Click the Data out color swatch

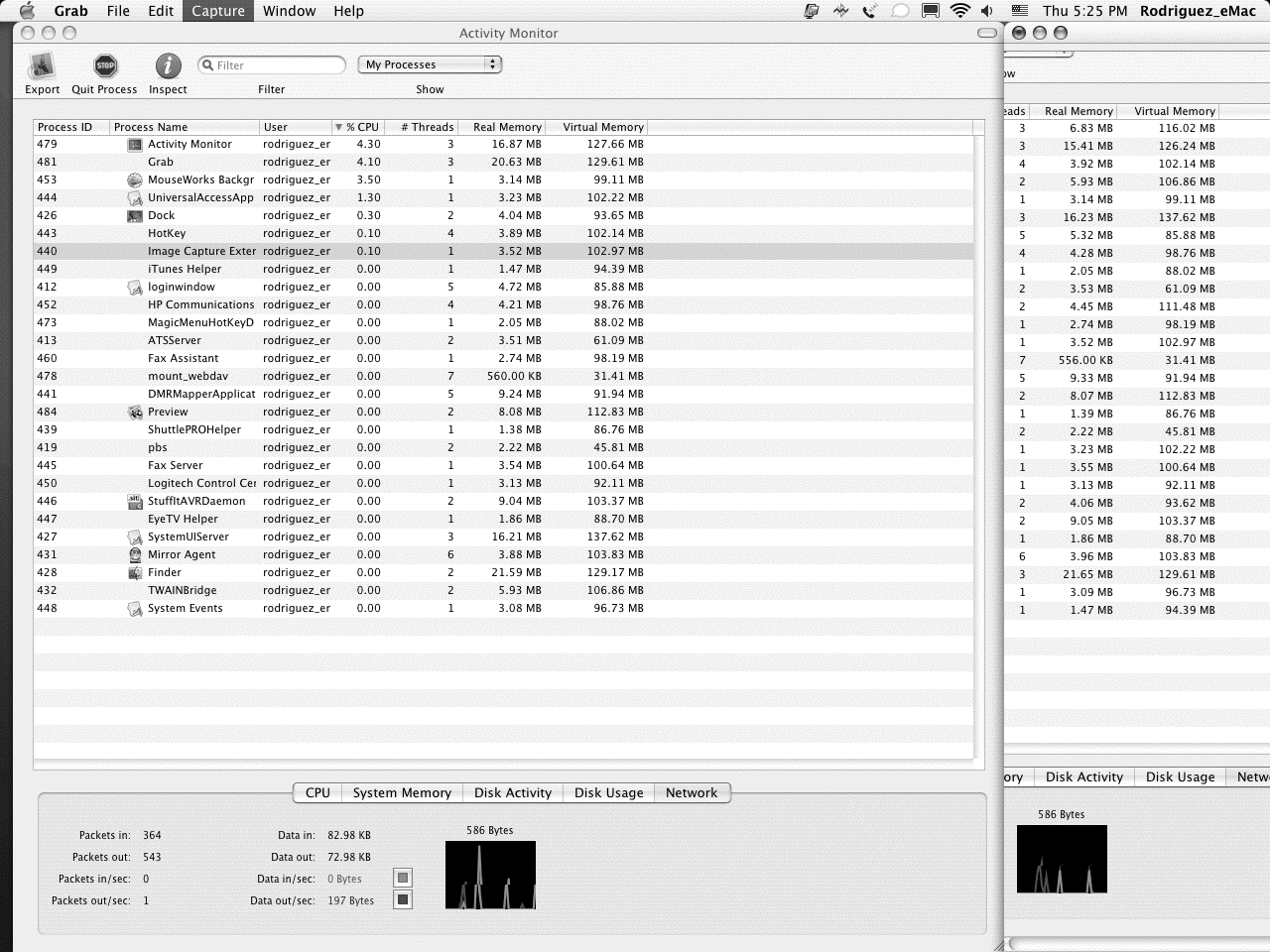402,900
